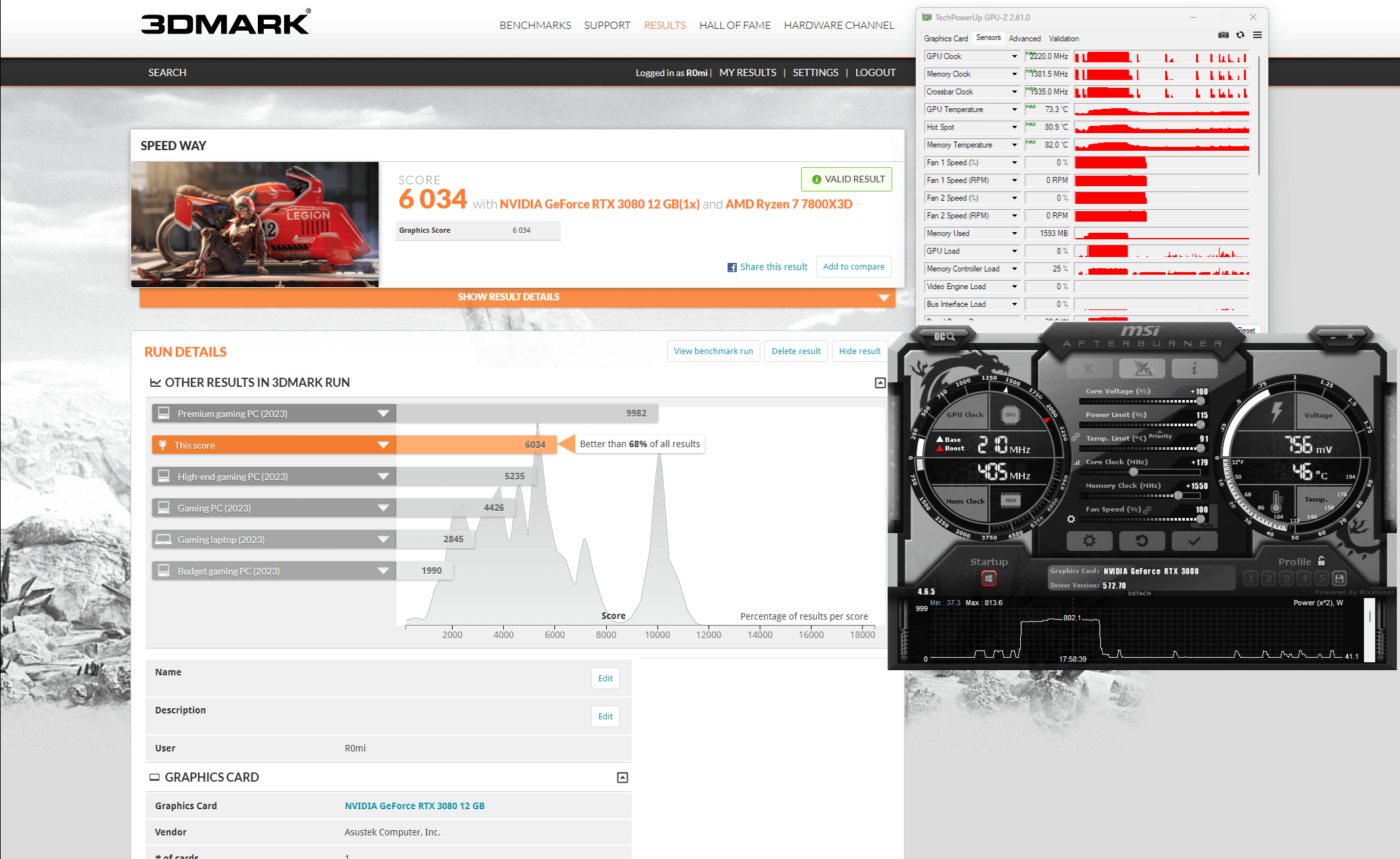Viewport: 1400px width, 859px height.
Task: Open the GPU Clock sensor dropdown
Action: pos(1014,56)
